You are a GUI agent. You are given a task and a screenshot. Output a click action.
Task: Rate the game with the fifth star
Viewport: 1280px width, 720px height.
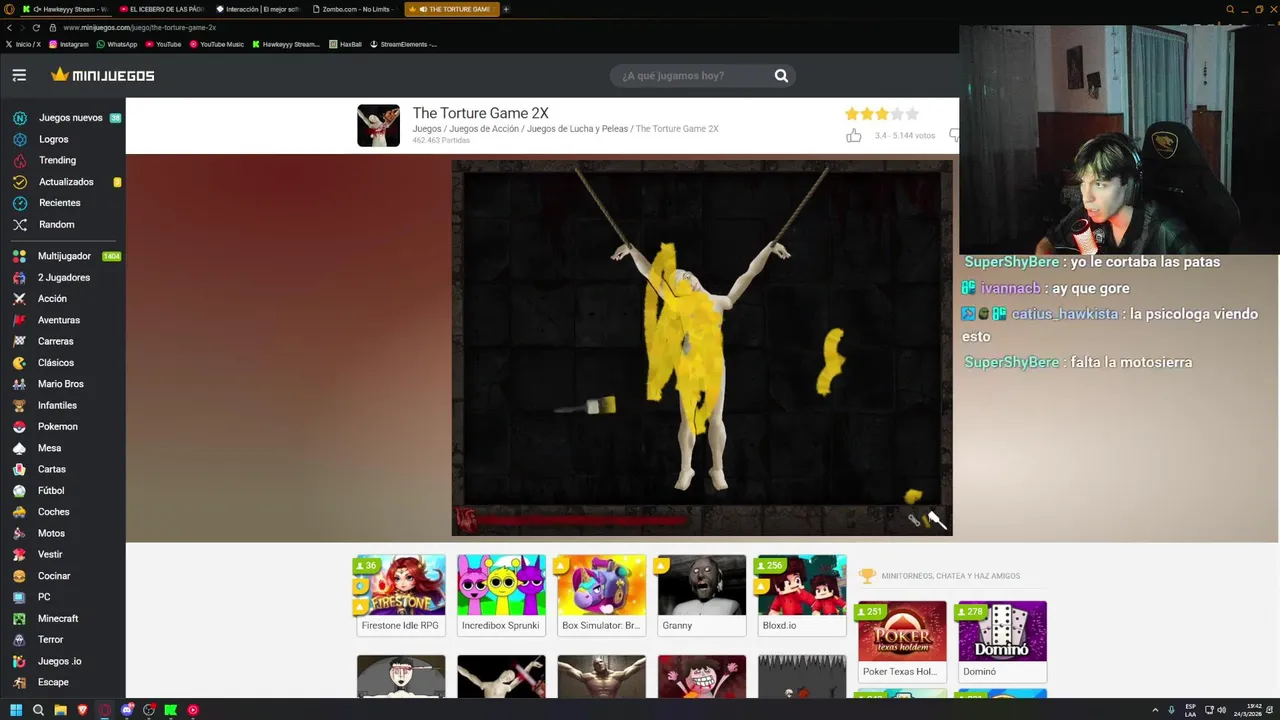point(911,114)
